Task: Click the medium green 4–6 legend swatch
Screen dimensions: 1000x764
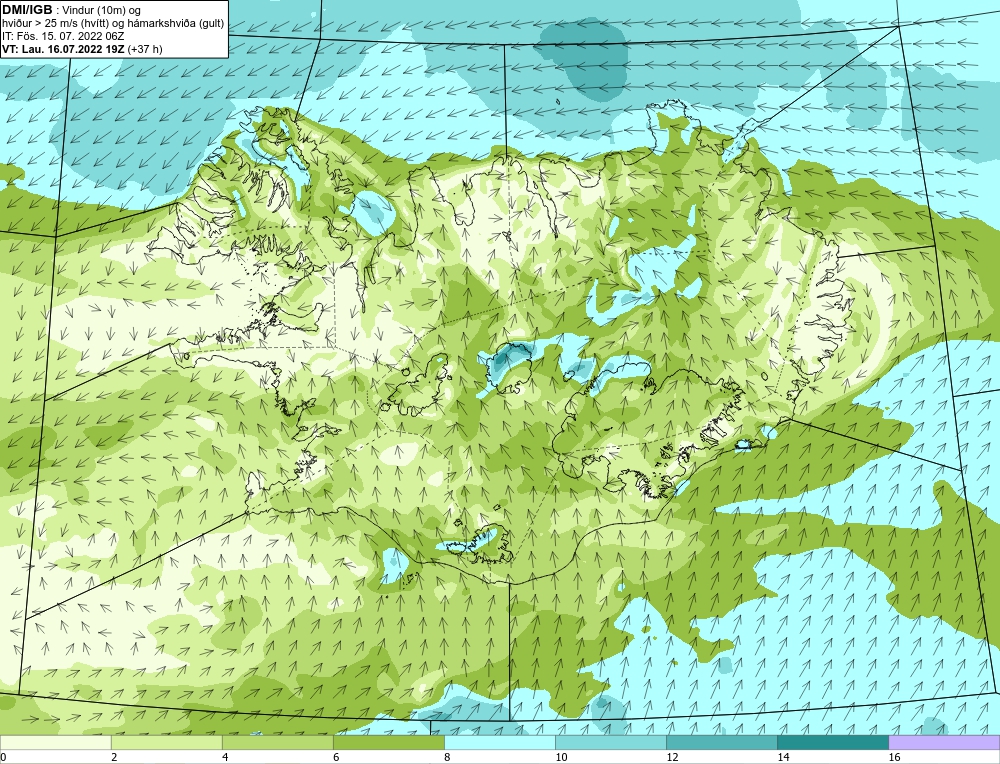Action: click(x=277, y=742)
